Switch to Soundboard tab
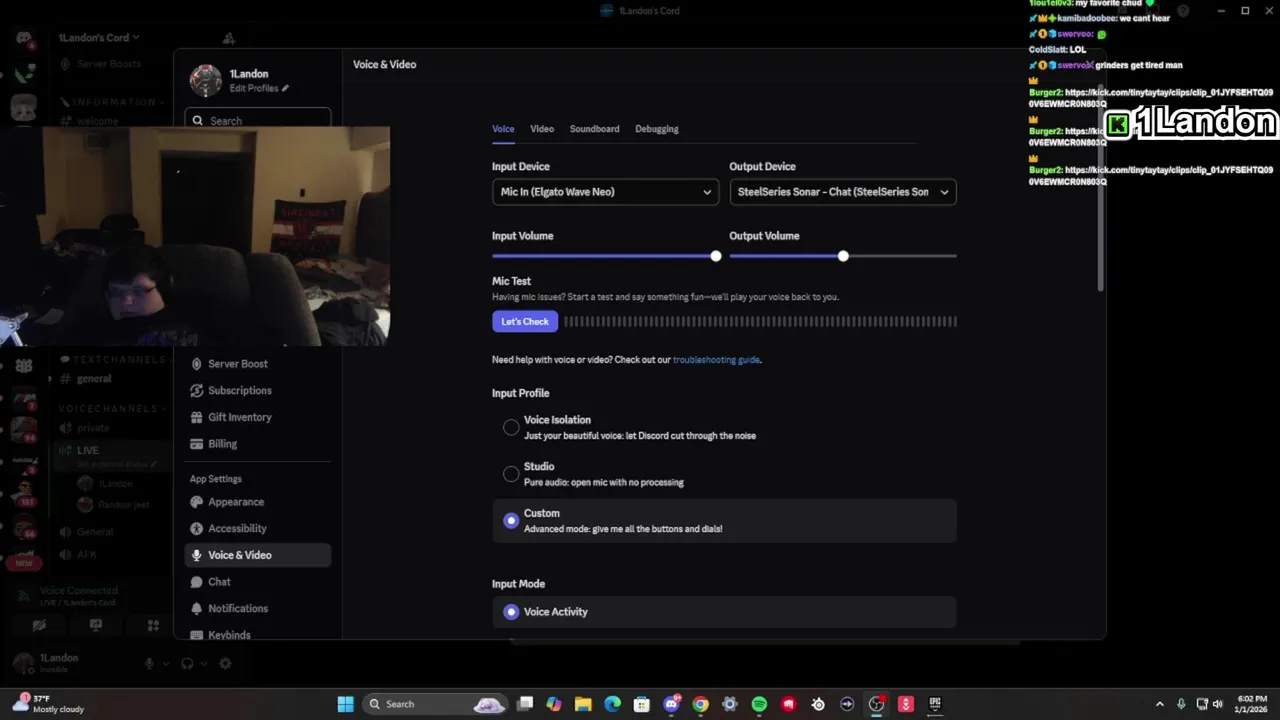1280x720 pixels. [x=594, y=129]
